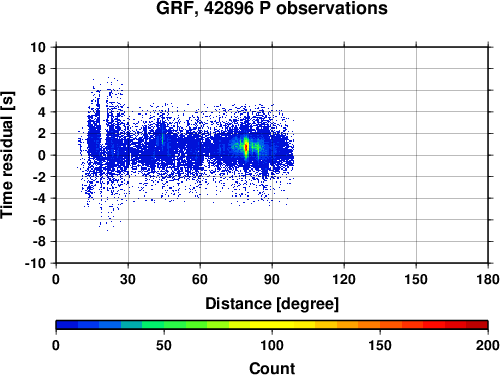Click the x-axis tick label 30
Image resolution: width=500 pixels, height=375 pixels.
point(128,279)
